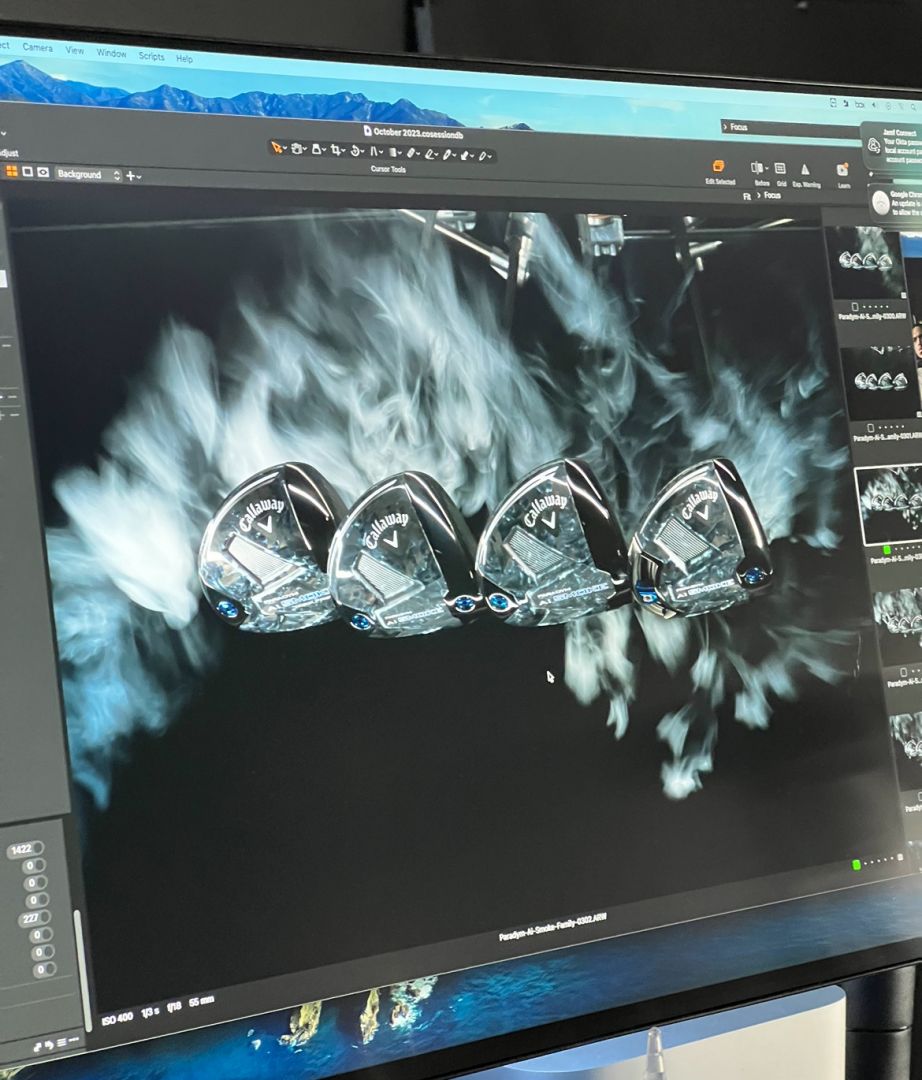The width and height of the screenshot is (922, 1080).
Task: Choose the Keystone cursor tool
Action: click(374, 151)
